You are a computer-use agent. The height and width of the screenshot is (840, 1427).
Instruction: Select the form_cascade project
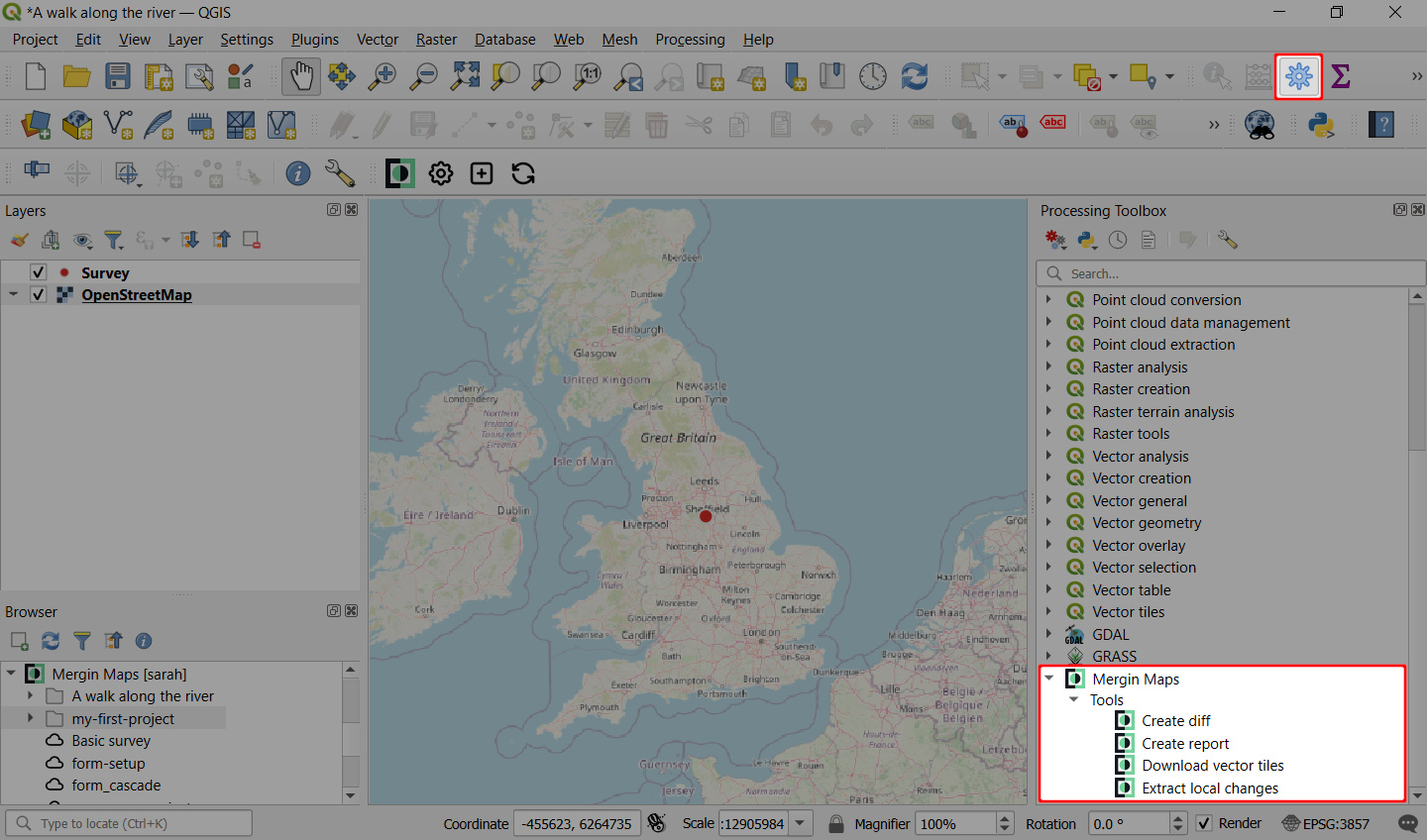pos(116,786)
